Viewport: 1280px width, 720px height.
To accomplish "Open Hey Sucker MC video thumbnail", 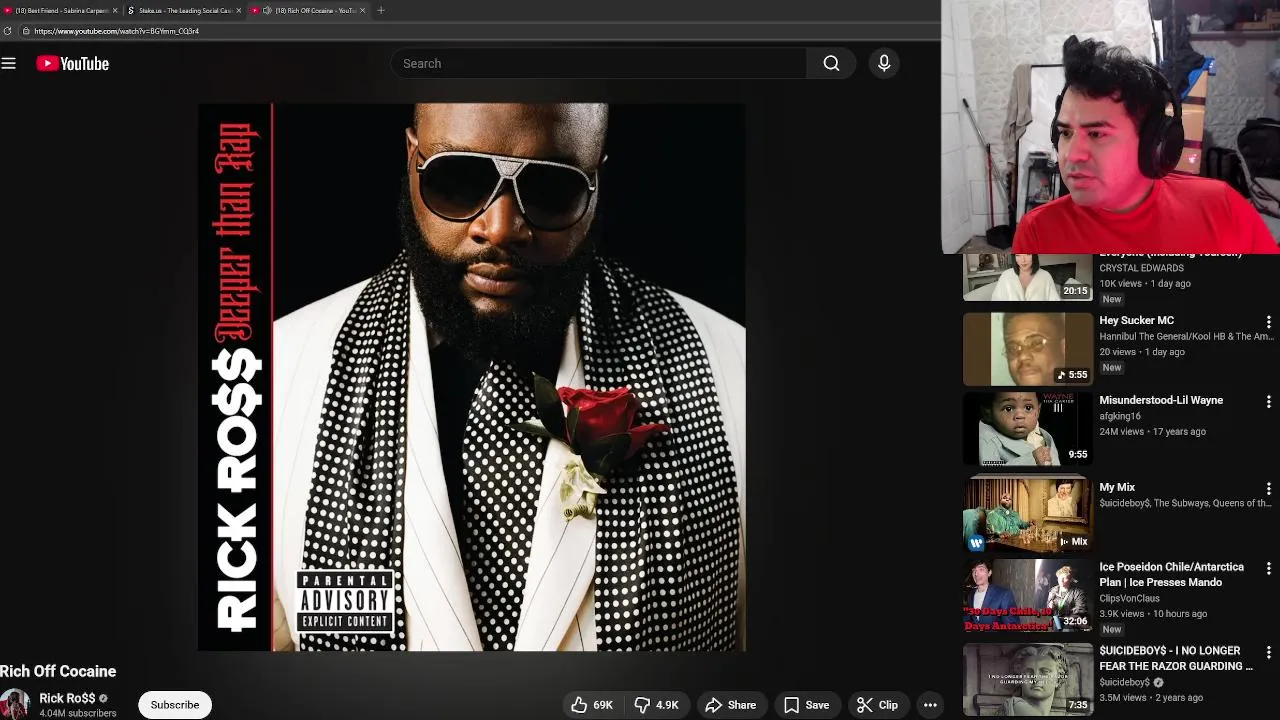I will coord(1028,349).
